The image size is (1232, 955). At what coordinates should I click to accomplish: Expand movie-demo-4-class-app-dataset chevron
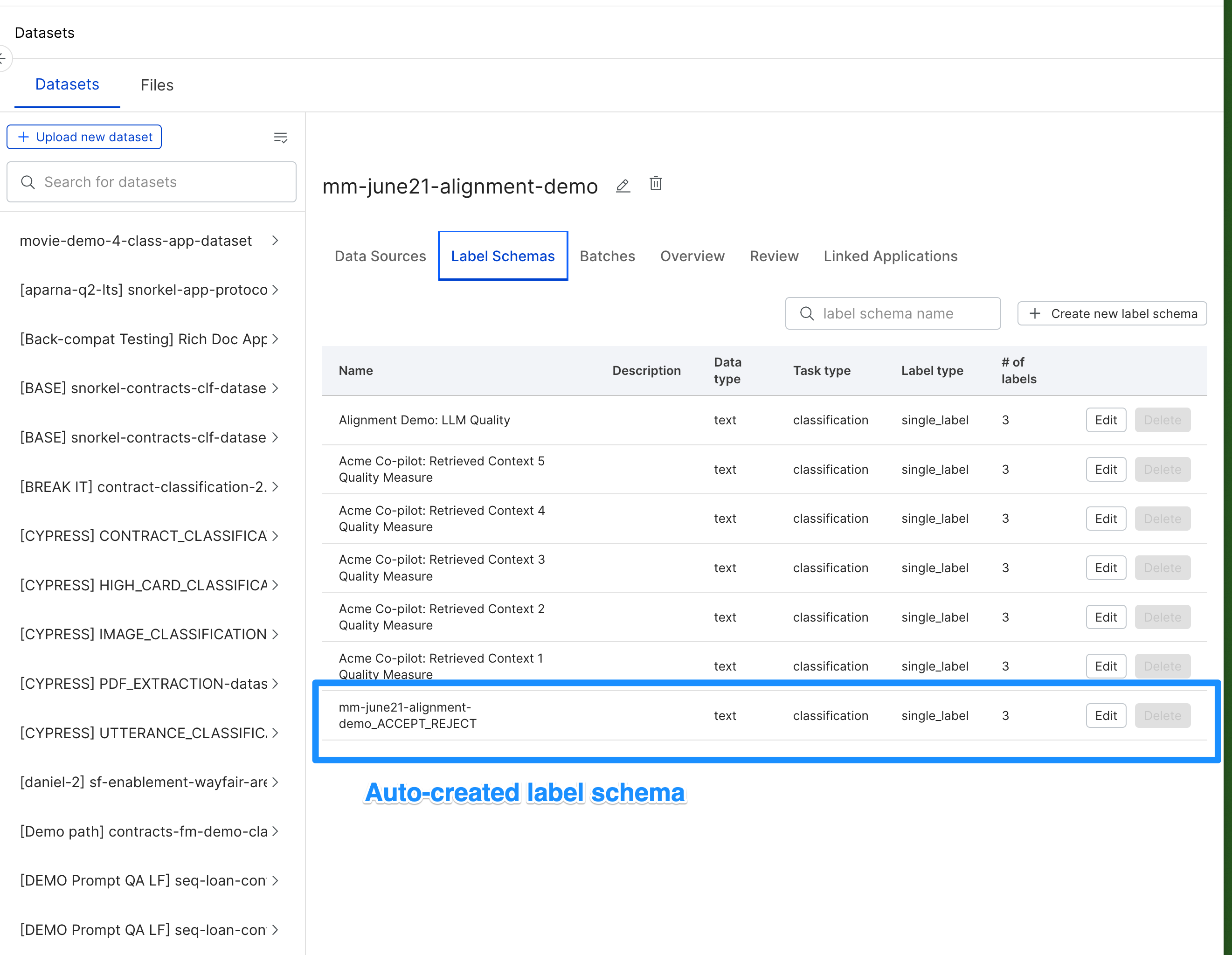coord(275,241)
